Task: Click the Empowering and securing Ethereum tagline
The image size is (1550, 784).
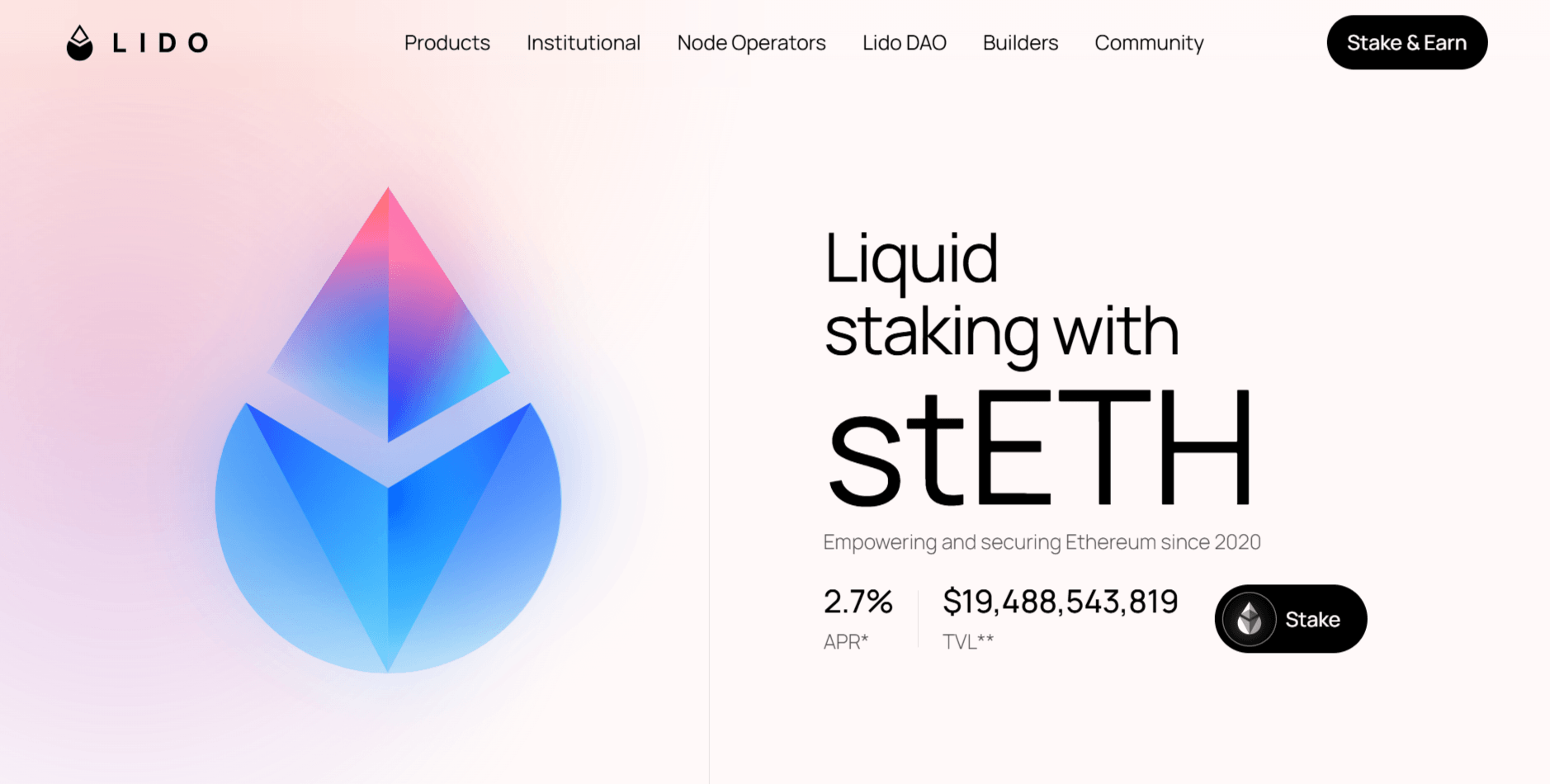Action: [1041, 542]
